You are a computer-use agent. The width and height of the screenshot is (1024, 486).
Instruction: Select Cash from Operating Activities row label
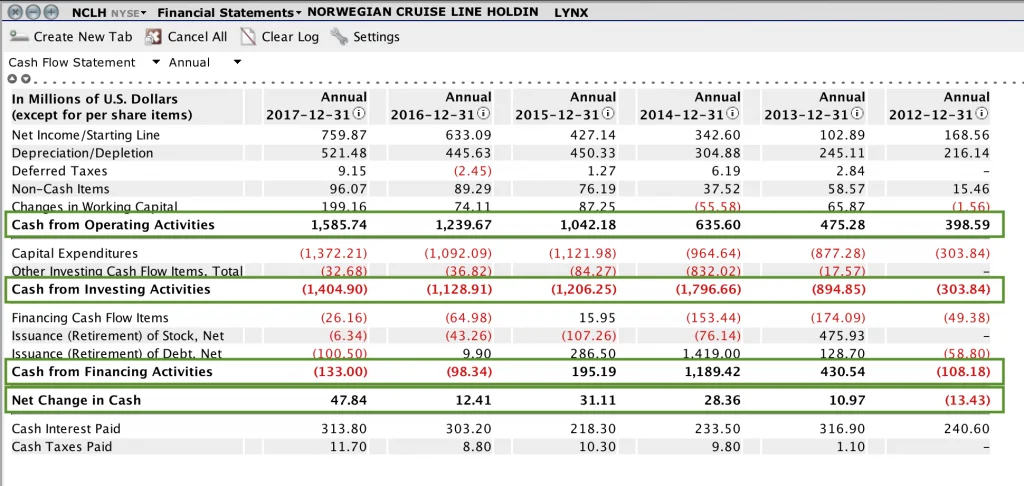tap(113, 225)
